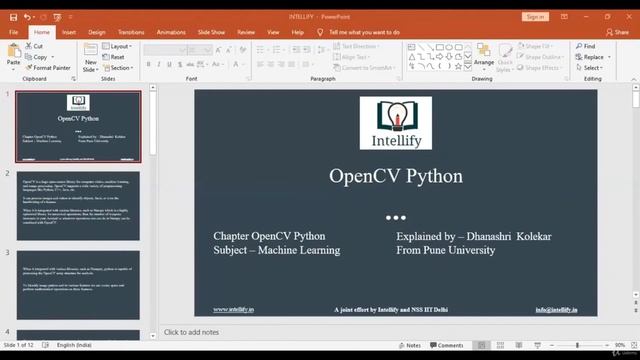
Task: Select slide 3 thumbnail
Action: [x=78, y=285]
